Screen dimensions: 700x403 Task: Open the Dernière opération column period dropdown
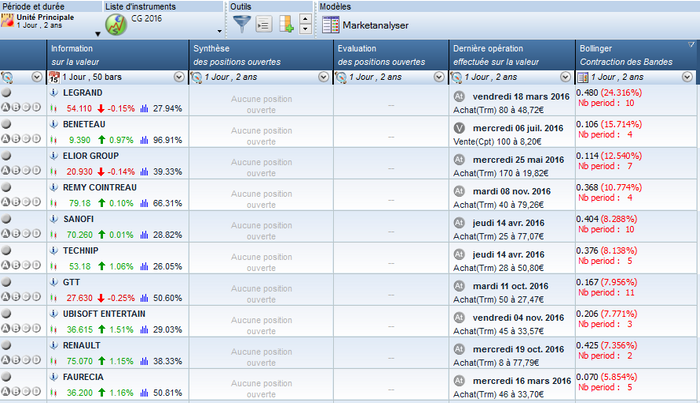[566, 77]
